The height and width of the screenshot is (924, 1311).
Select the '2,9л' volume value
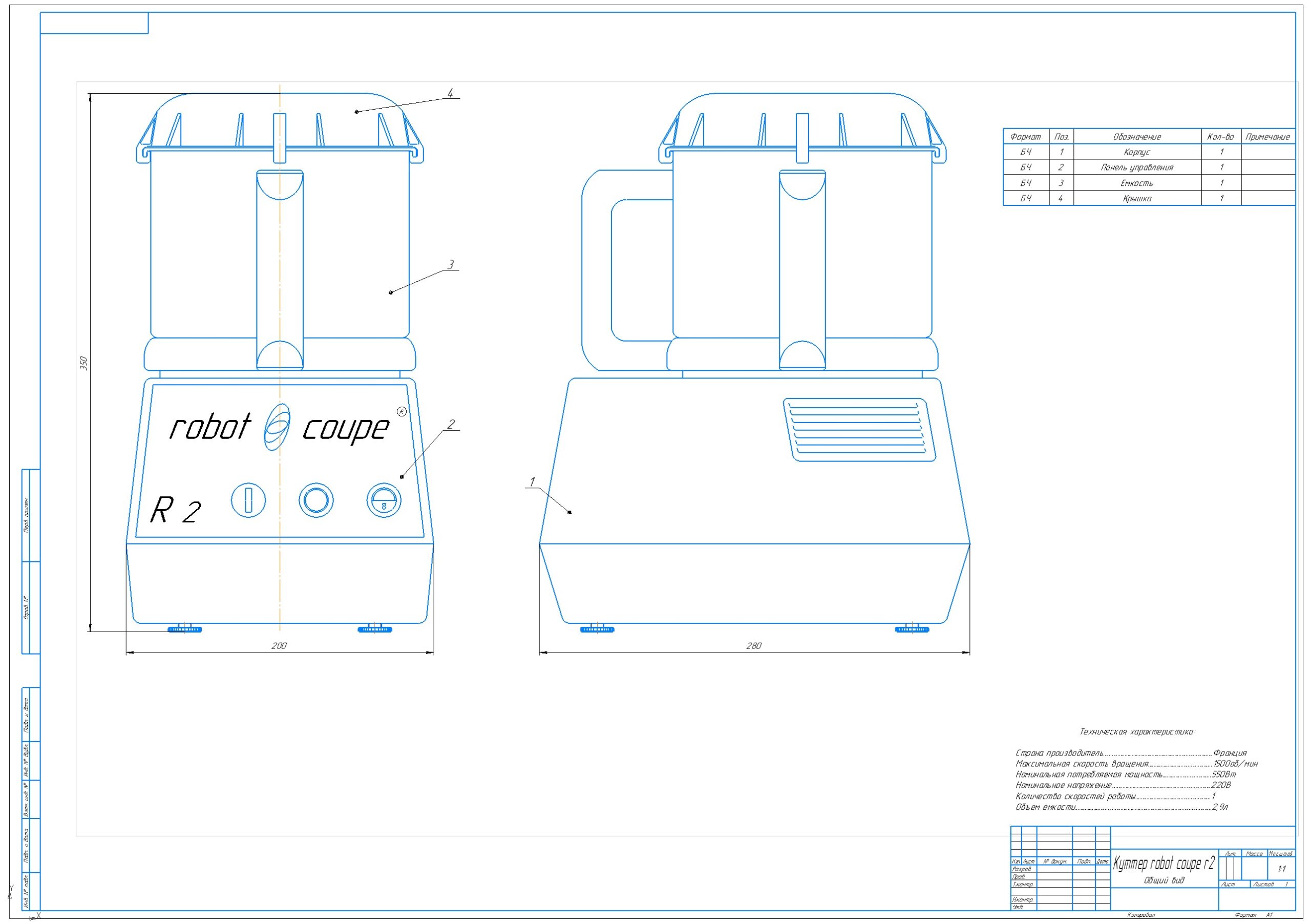pyautogui.click(x=1220, y=808)
